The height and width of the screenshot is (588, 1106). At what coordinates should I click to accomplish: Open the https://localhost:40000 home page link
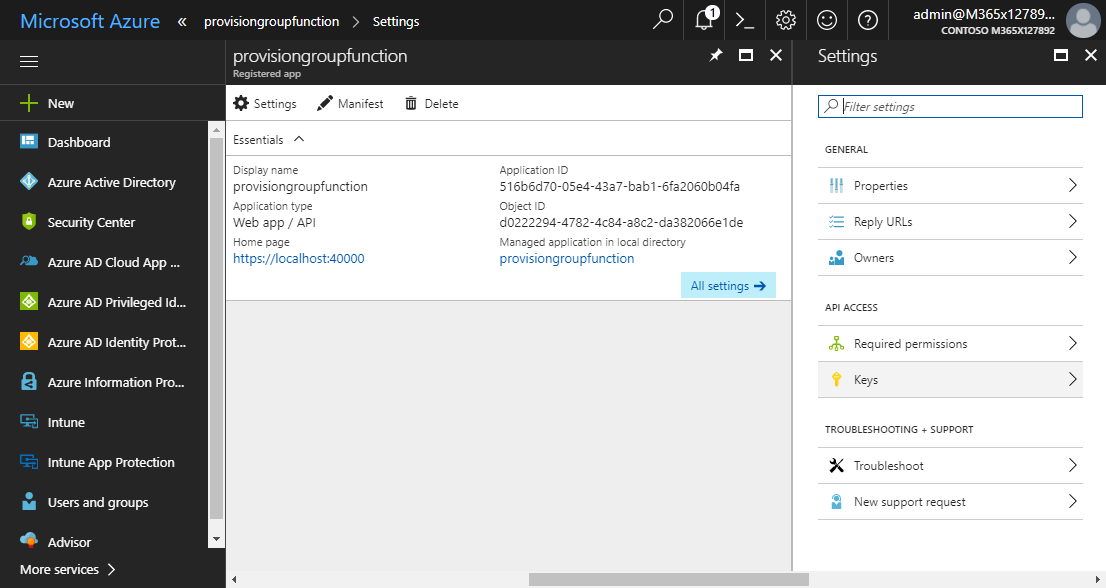(x=299, y=259)
